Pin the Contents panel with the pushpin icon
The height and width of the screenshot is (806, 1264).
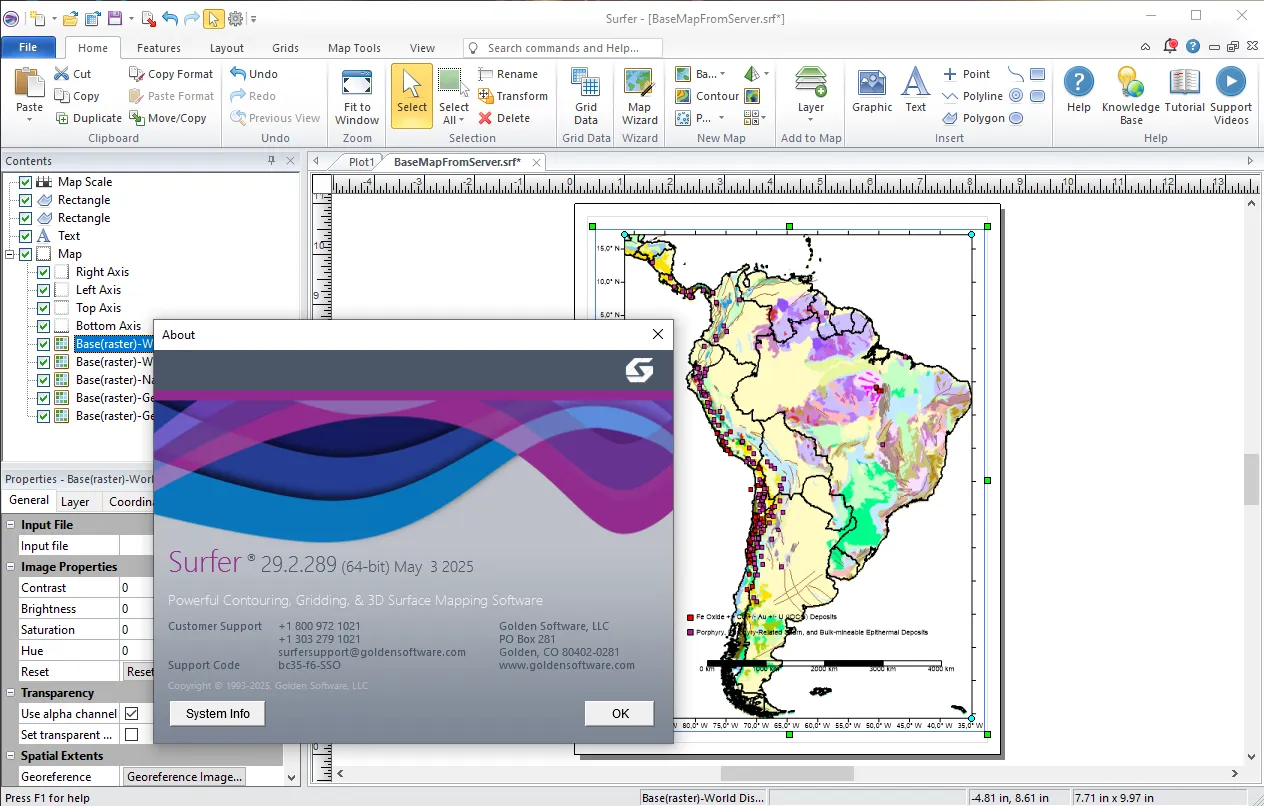(271, 161)
